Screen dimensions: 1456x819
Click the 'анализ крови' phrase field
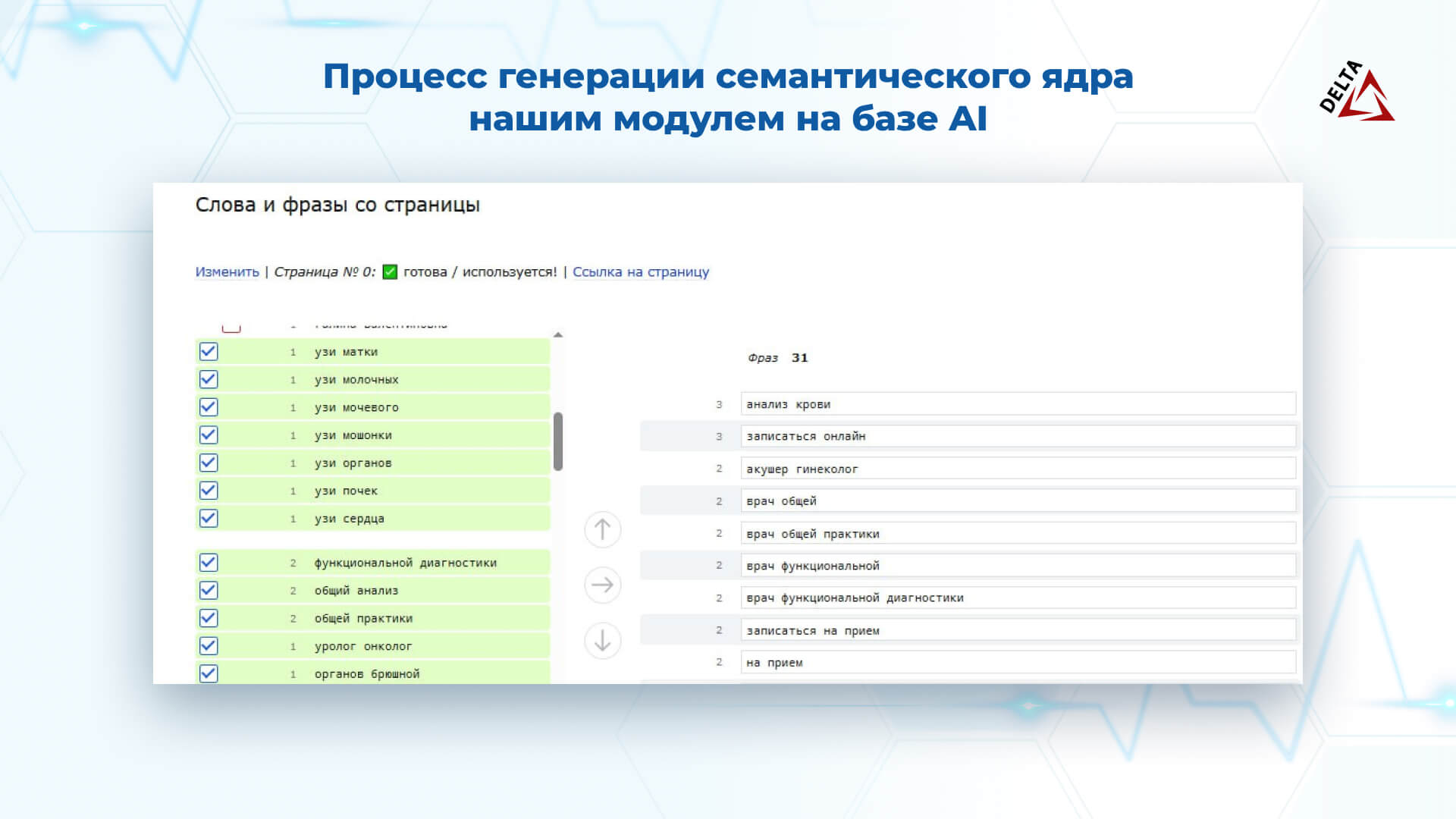click(1018, 404)
